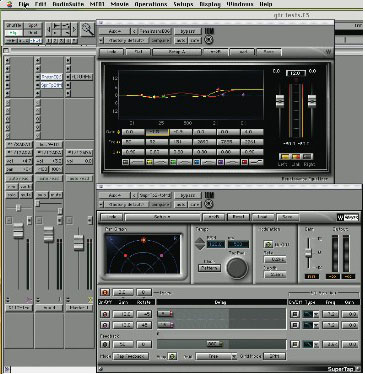Click the gray Right channel button in the EQ

[307, 157]
